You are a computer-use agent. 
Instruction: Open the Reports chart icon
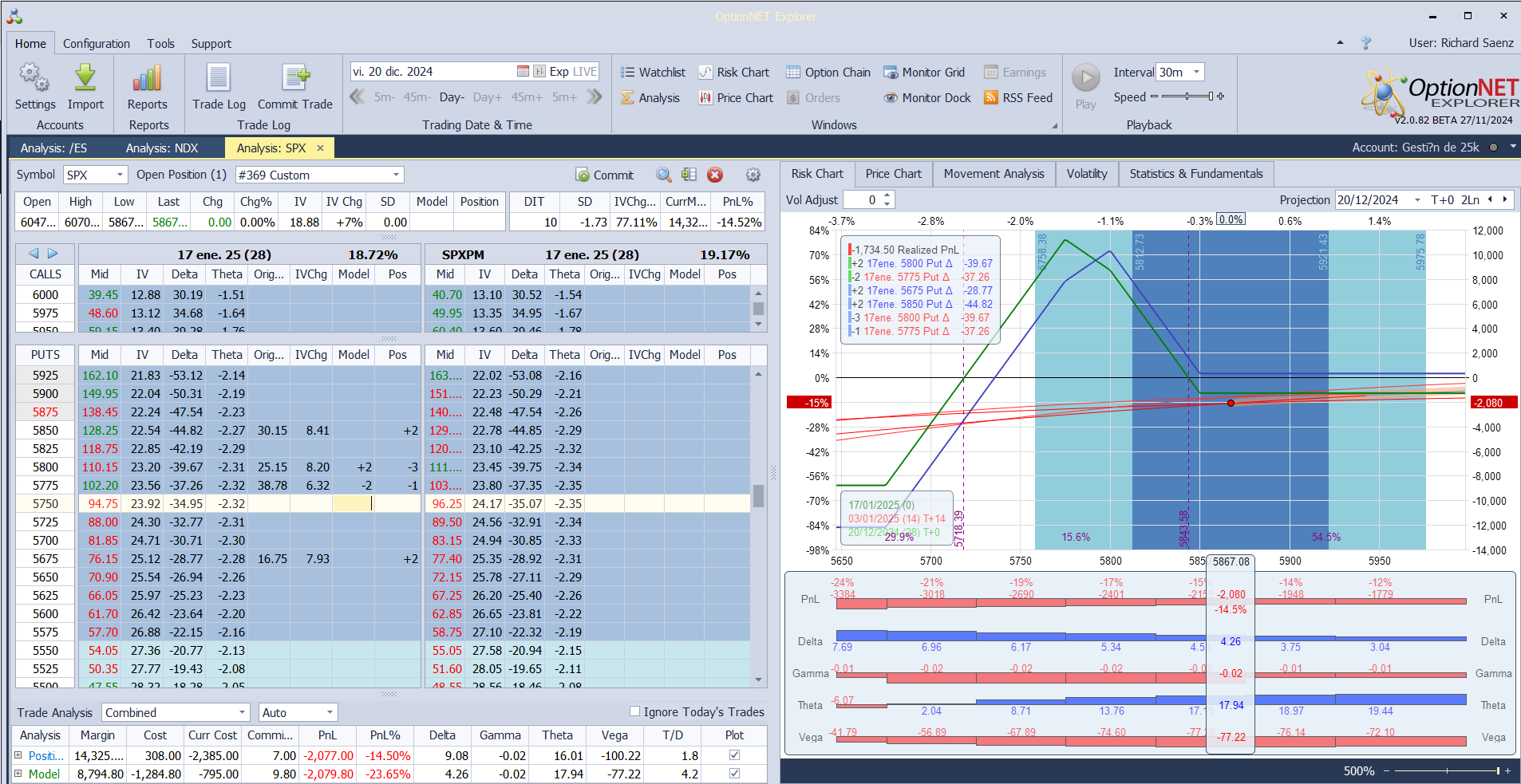pos(147,78)
